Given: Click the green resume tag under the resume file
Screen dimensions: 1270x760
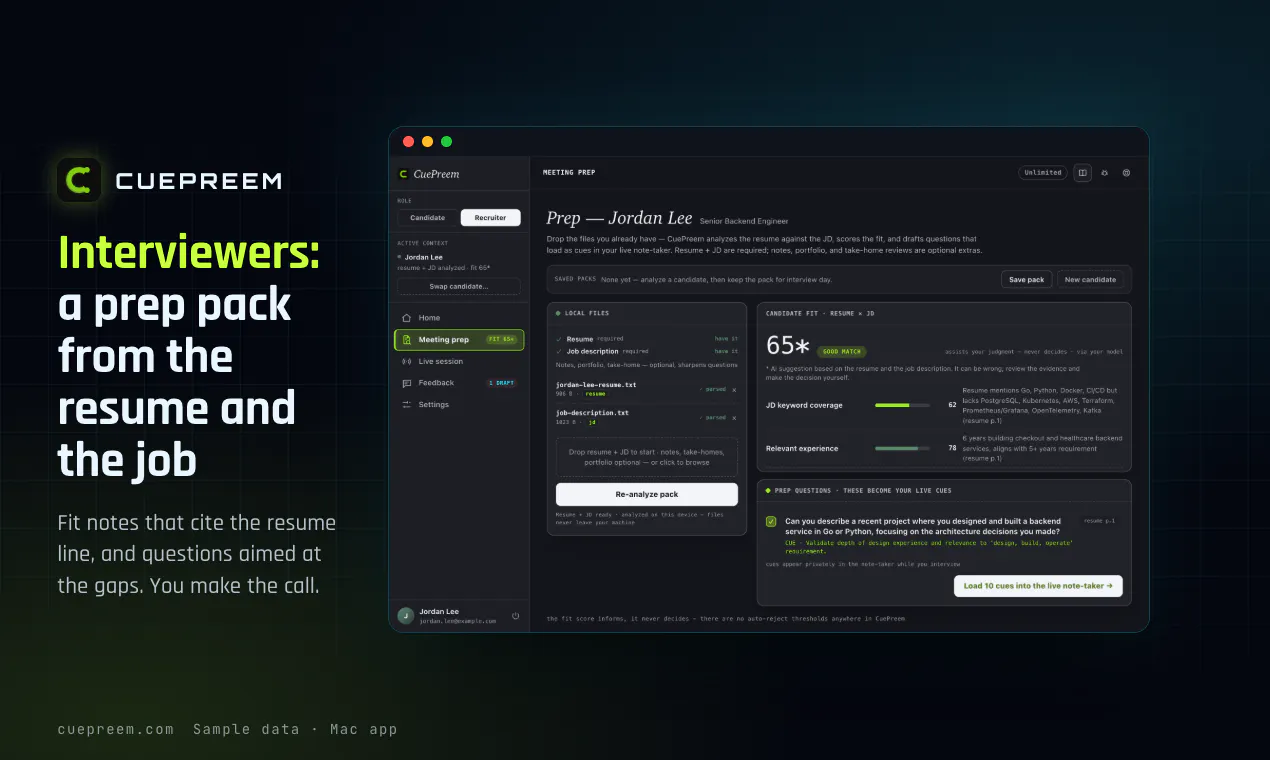Looking at the screenshot, I should [595, 395].
